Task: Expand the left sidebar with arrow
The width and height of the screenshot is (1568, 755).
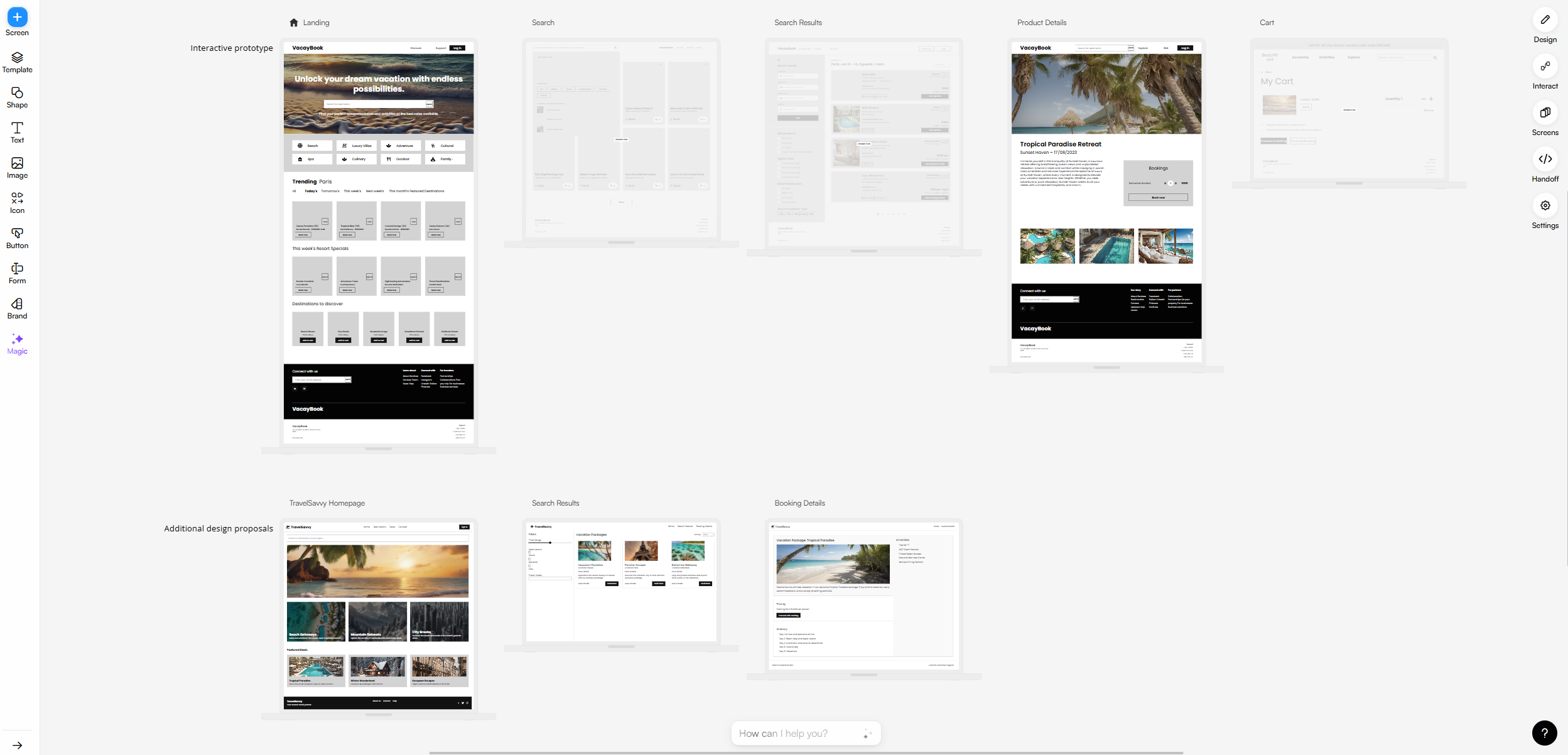Action: pos(17,746)
